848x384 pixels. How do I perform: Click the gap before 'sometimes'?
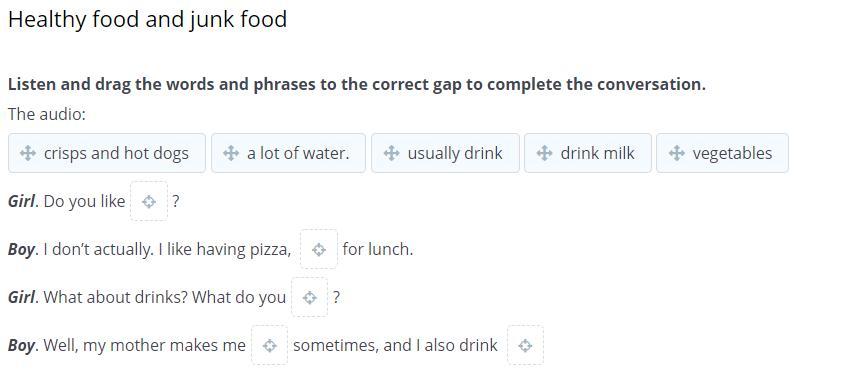coord(269,345)
